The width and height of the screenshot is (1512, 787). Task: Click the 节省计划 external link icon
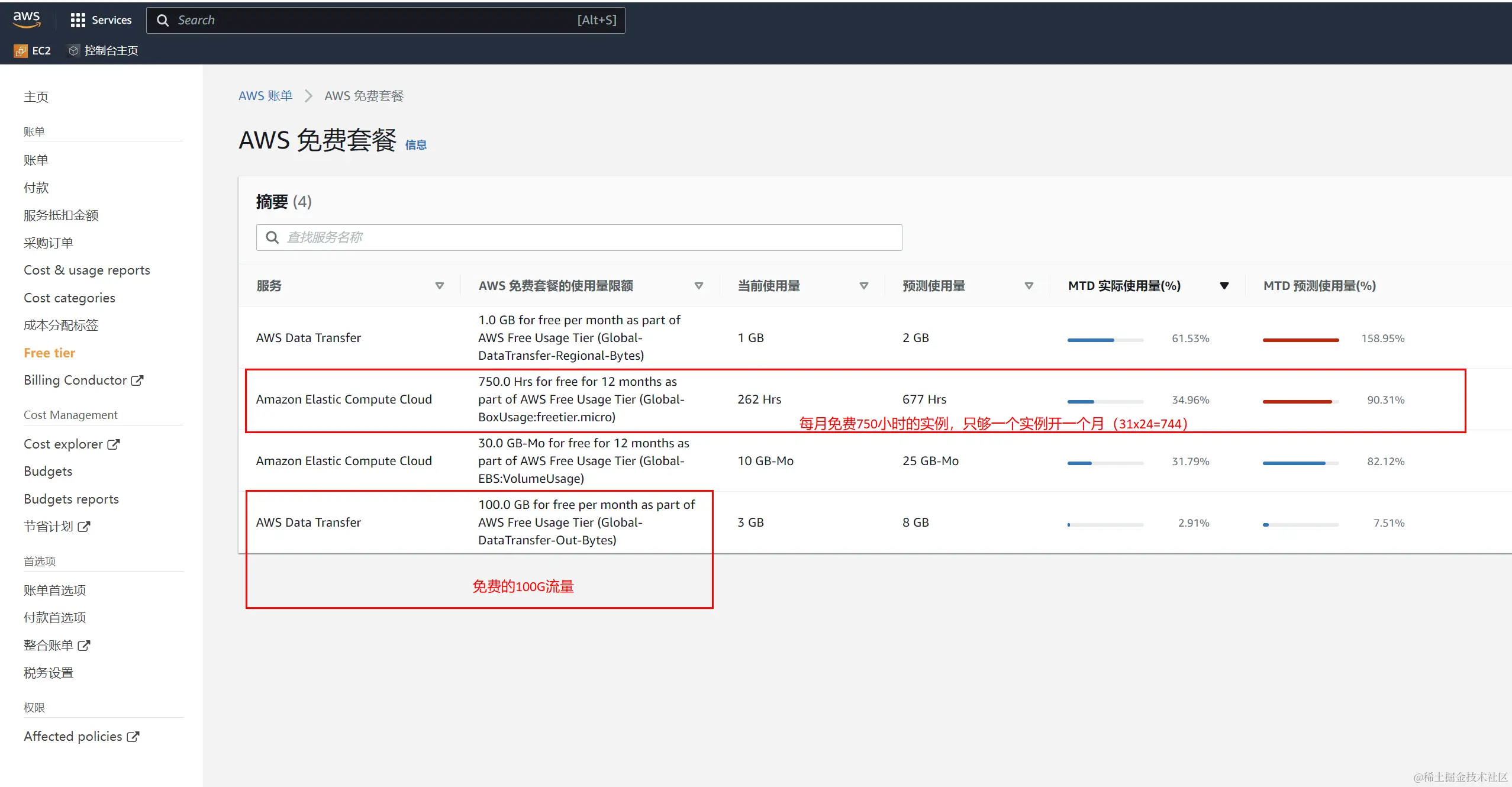pyautogui.click(x=84, y=527)
